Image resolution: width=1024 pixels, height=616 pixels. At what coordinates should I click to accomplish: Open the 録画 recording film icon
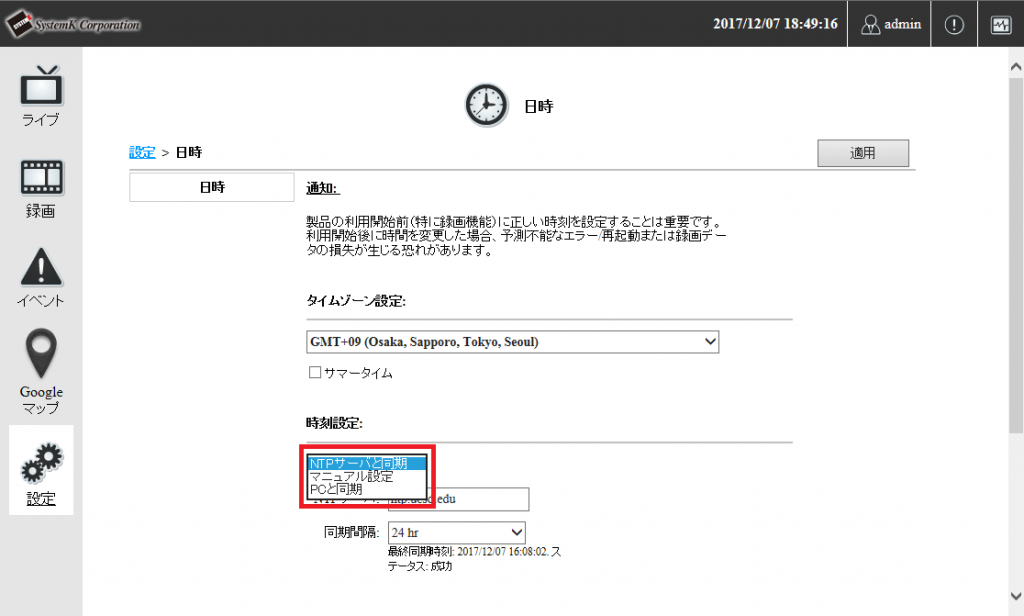(41, 177)
